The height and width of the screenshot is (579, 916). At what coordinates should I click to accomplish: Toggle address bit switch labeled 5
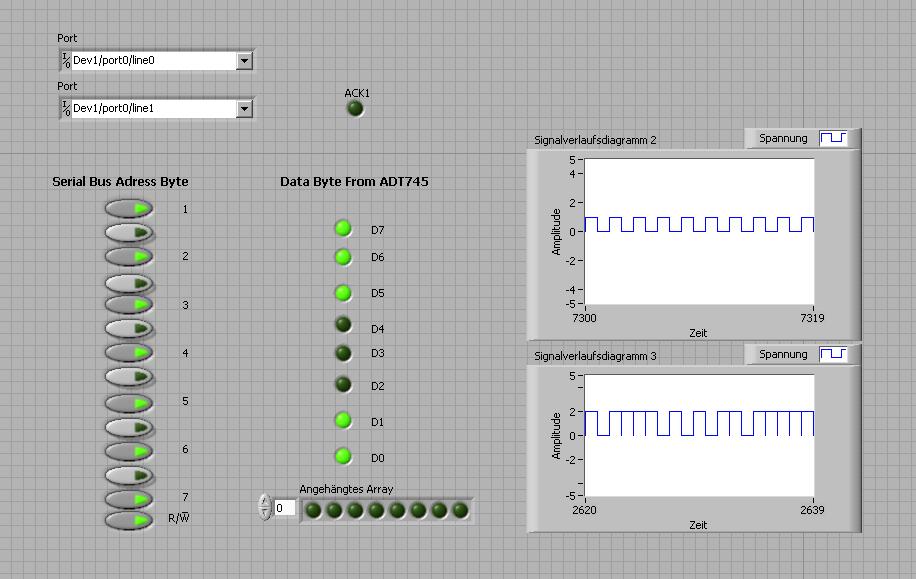point(129,403)
